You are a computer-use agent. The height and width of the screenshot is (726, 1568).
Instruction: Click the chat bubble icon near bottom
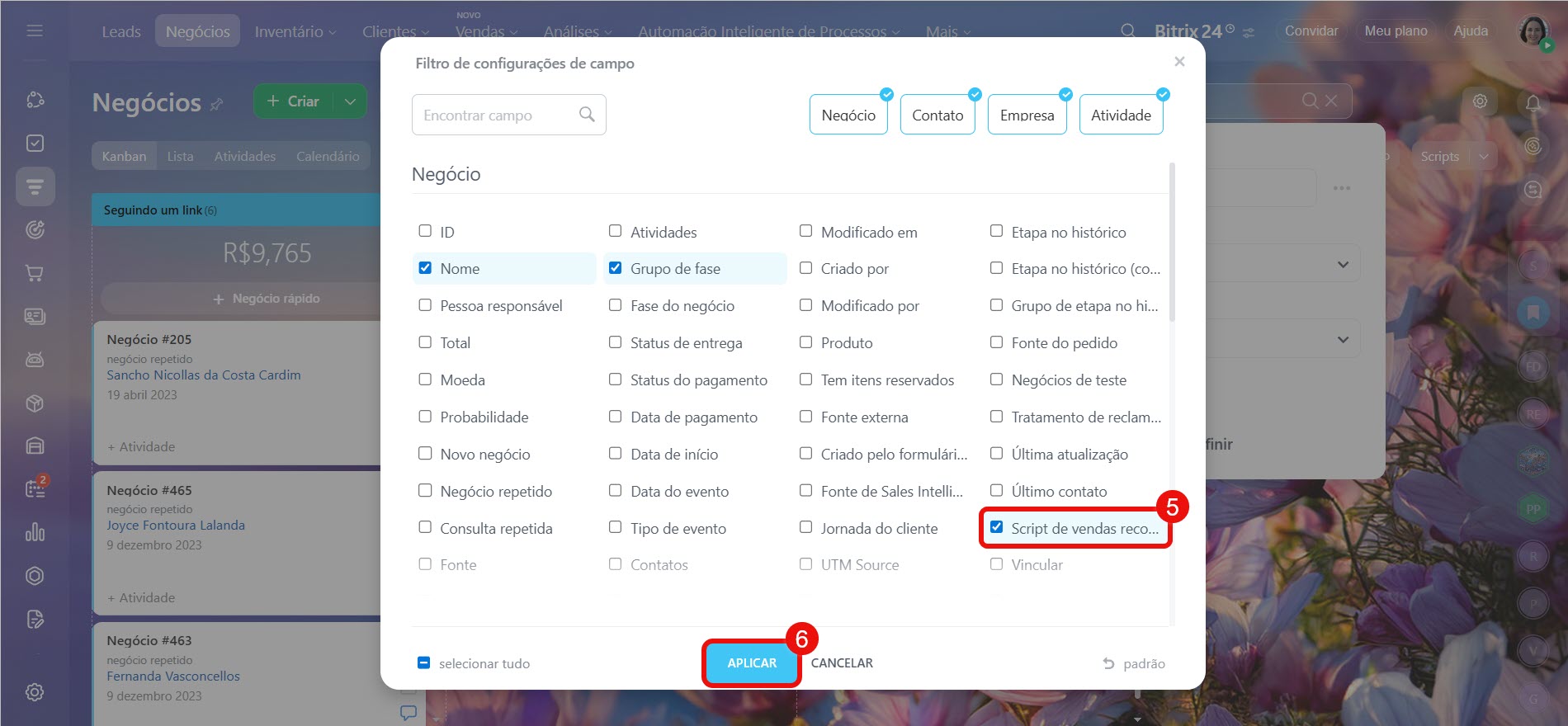pos(408,712)
